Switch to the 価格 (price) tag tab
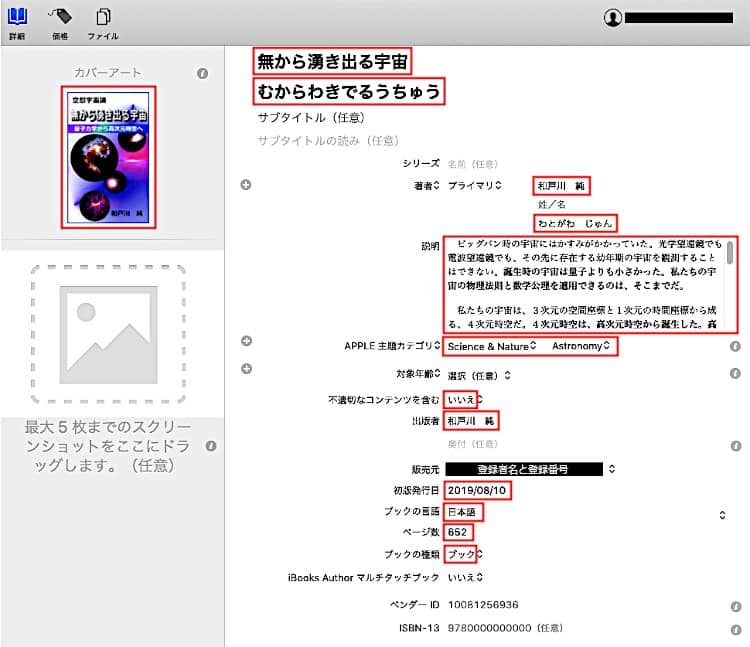The image size is (750, 647). coord(60,23)
